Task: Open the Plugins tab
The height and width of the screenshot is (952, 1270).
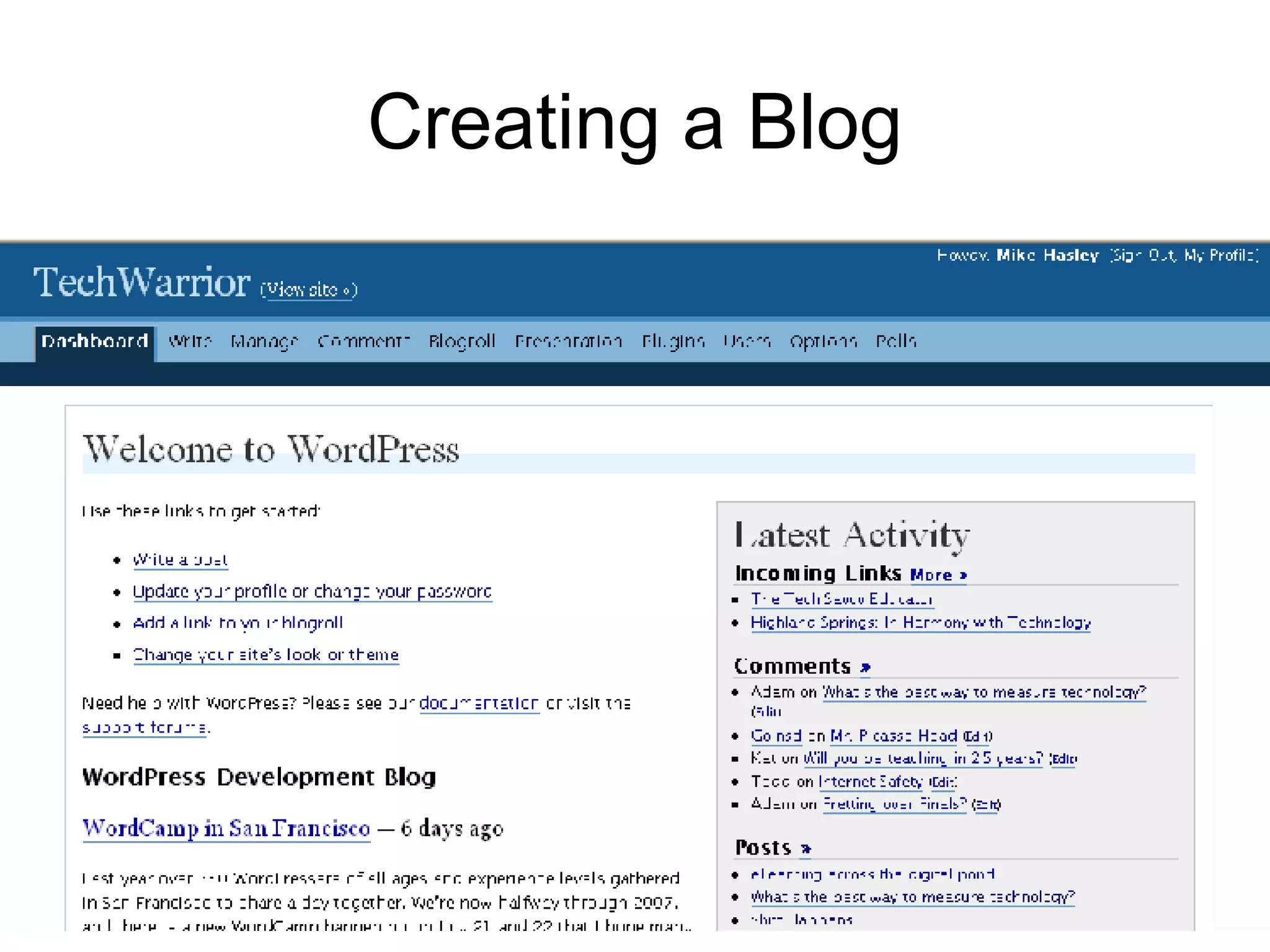Action: coord(673,342)
